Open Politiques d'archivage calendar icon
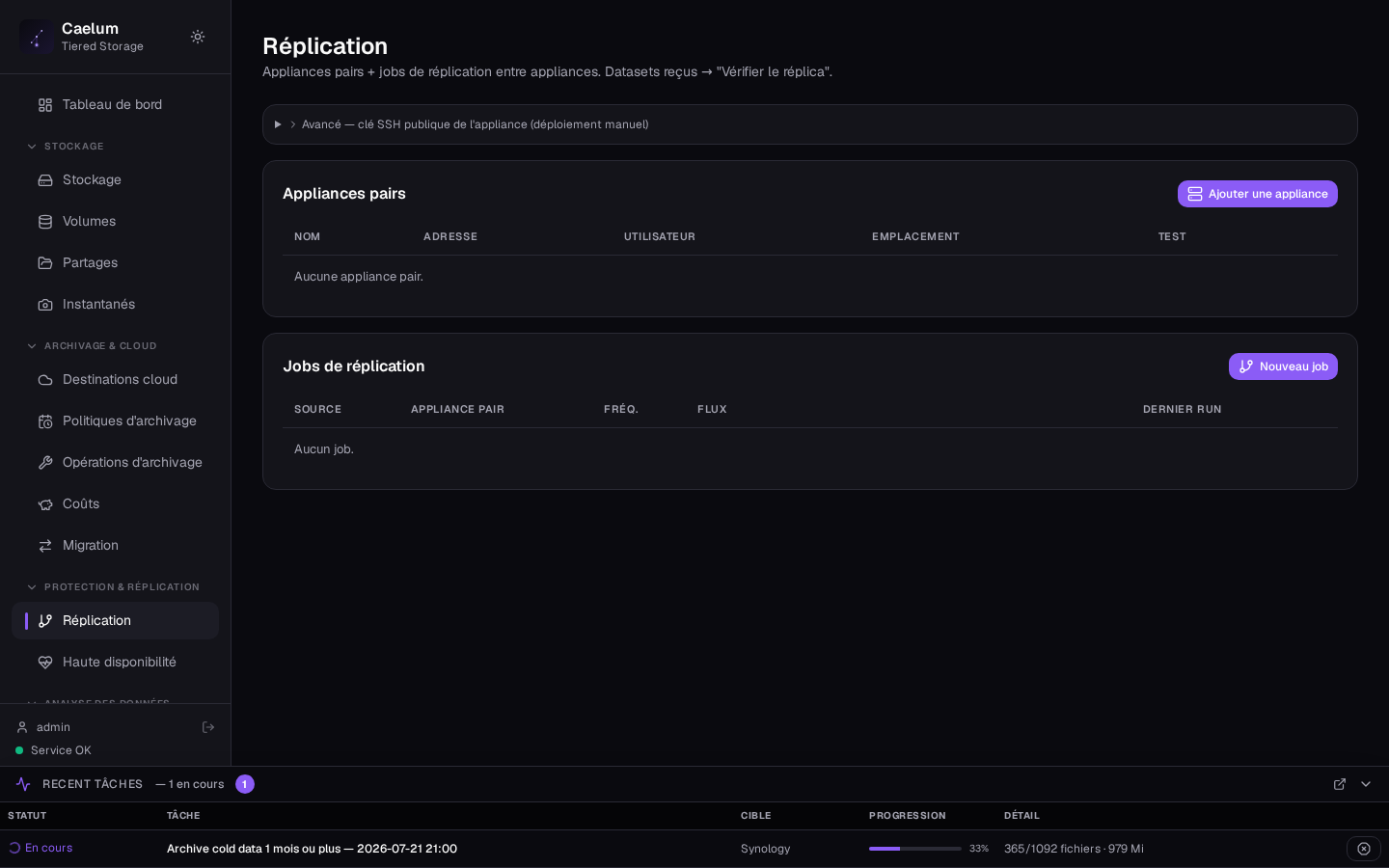 (x=45, y=421)
